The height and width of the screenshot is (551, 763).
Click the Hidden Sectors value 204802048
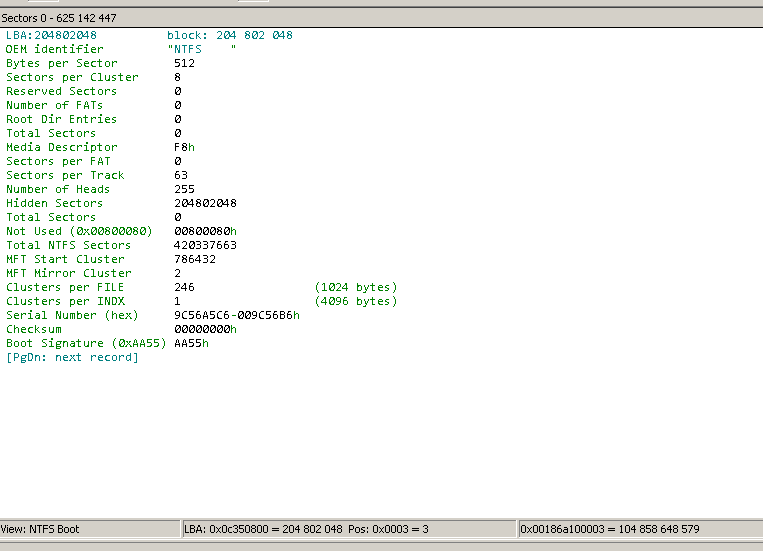coord(205,203)
